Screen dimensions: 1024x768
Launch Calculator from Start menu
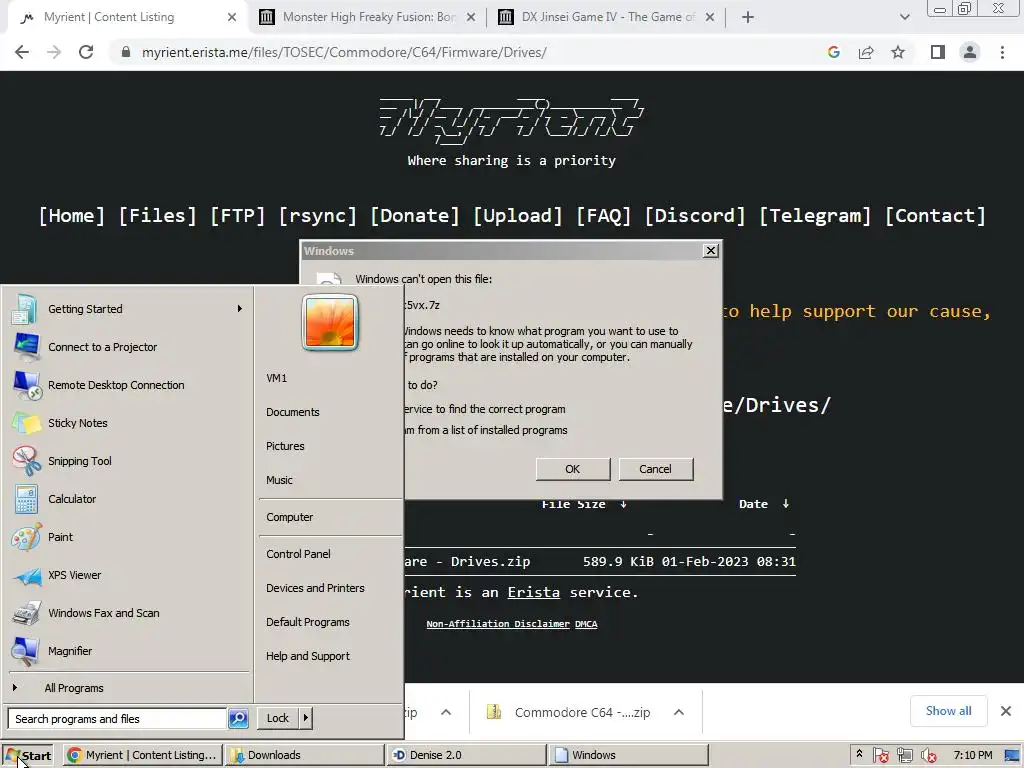(x=127, y=498)
